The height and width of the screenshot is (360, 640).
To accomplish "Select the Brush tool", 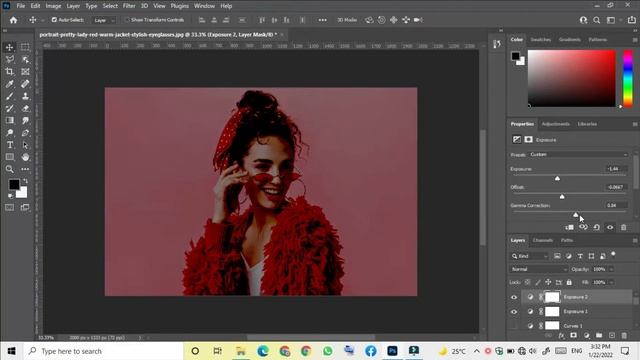I will click(x=9, y=96).
